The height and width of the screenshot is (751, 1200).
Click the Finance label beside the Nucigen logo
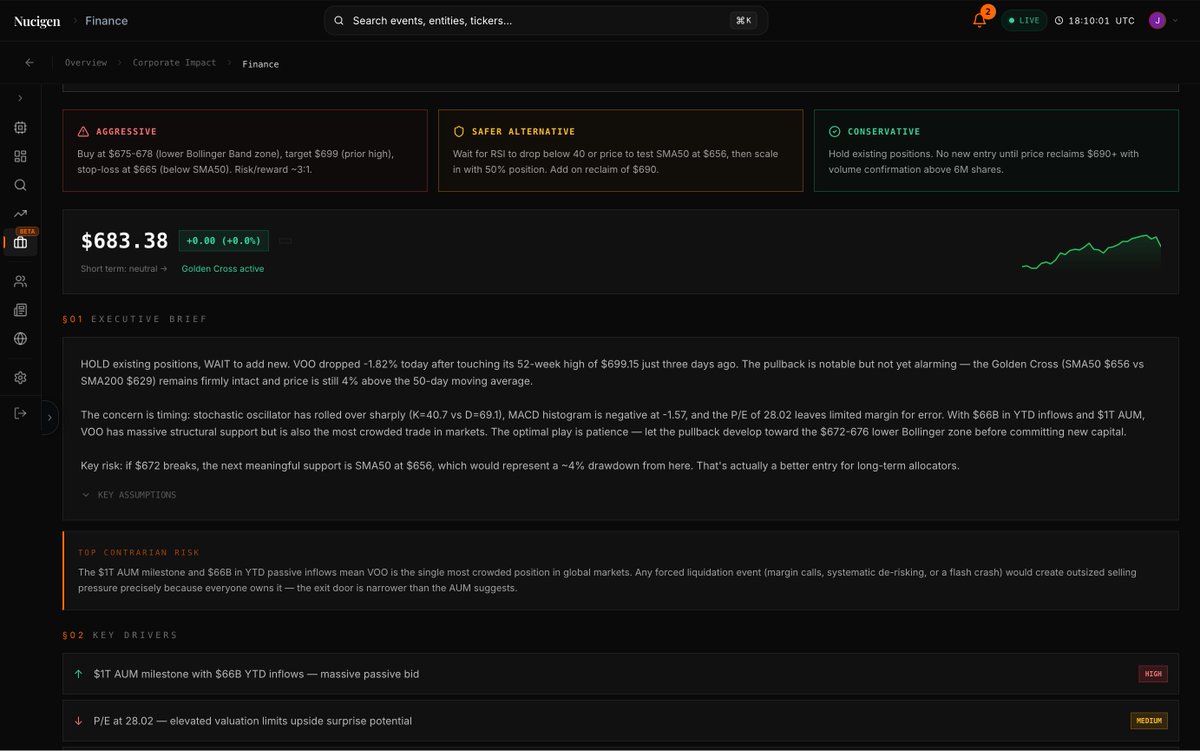click(107, 20)
